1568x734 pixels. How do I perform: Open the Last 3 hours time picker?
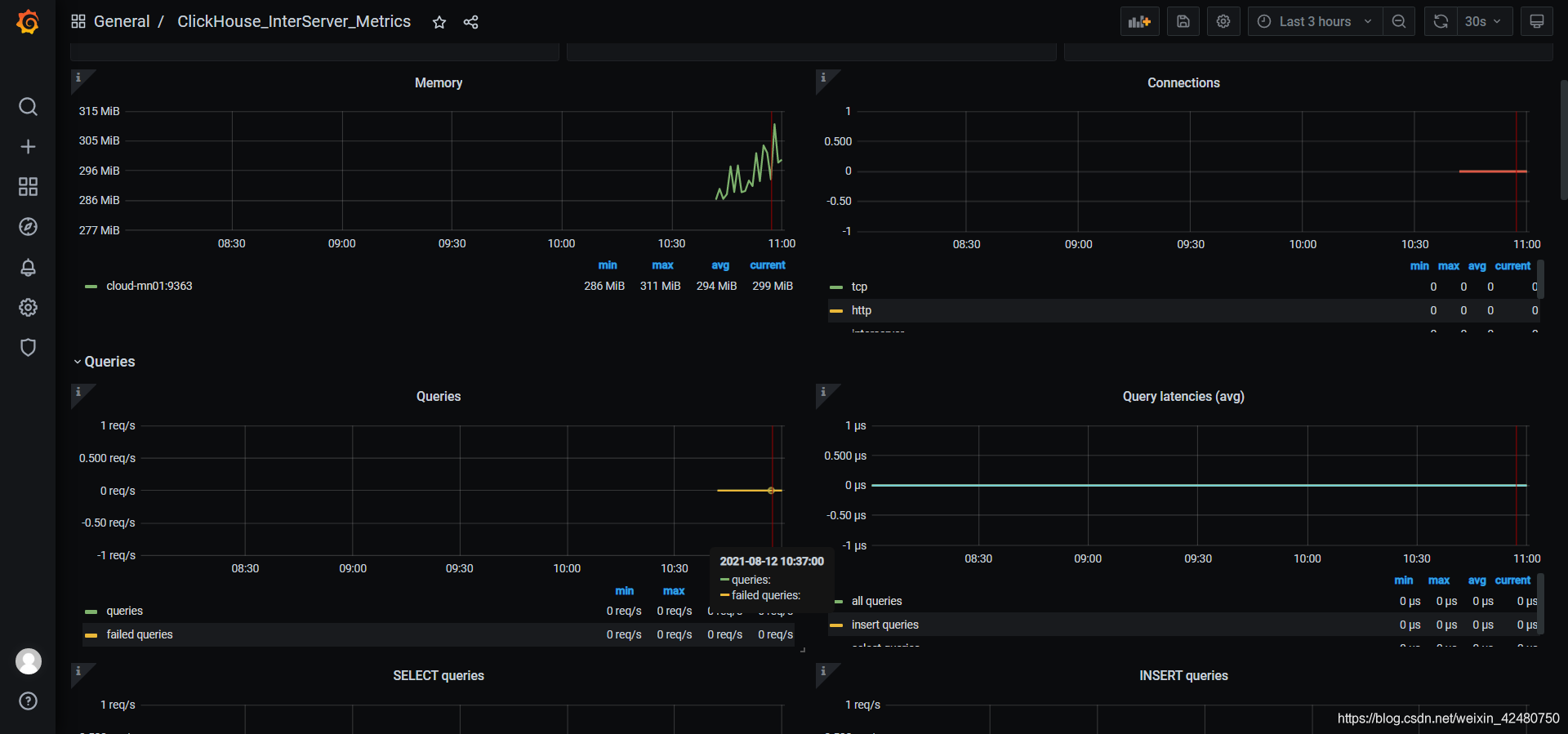1315,21
